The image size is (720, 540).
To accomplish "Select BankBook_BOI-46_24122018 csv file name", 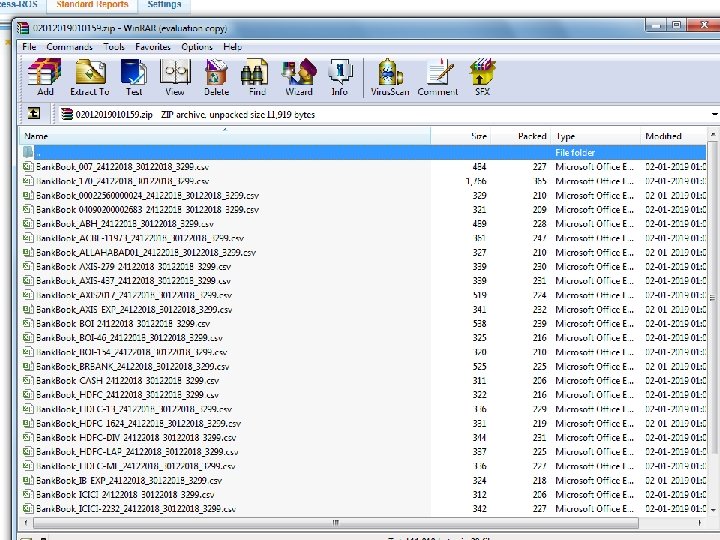I will [129, 338].
